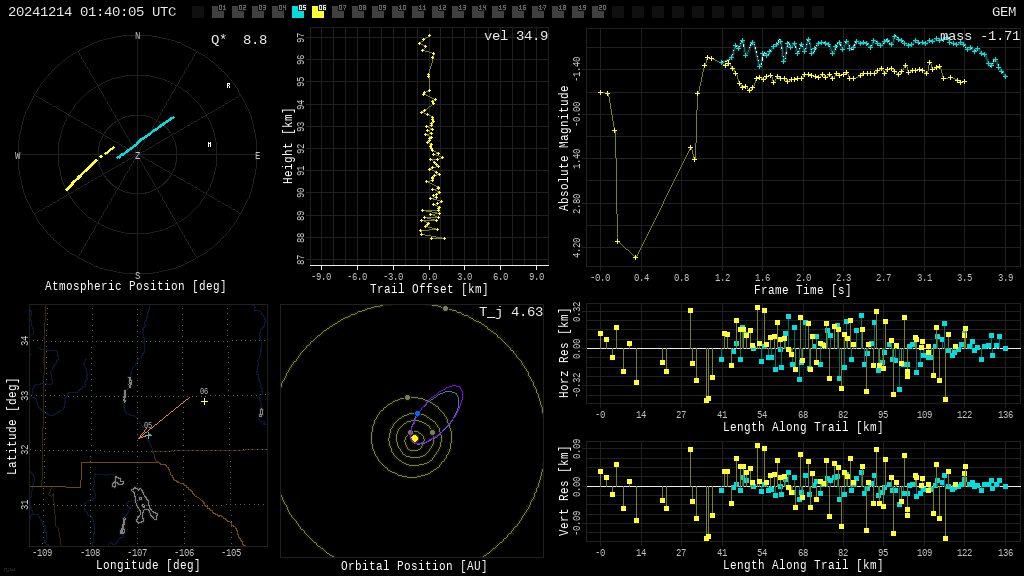Image resolution: width=1024 pixels, height=576 pixels.
Task: Click the T_j 4.63 Tisserand value
Action: [x=511, y=312]
